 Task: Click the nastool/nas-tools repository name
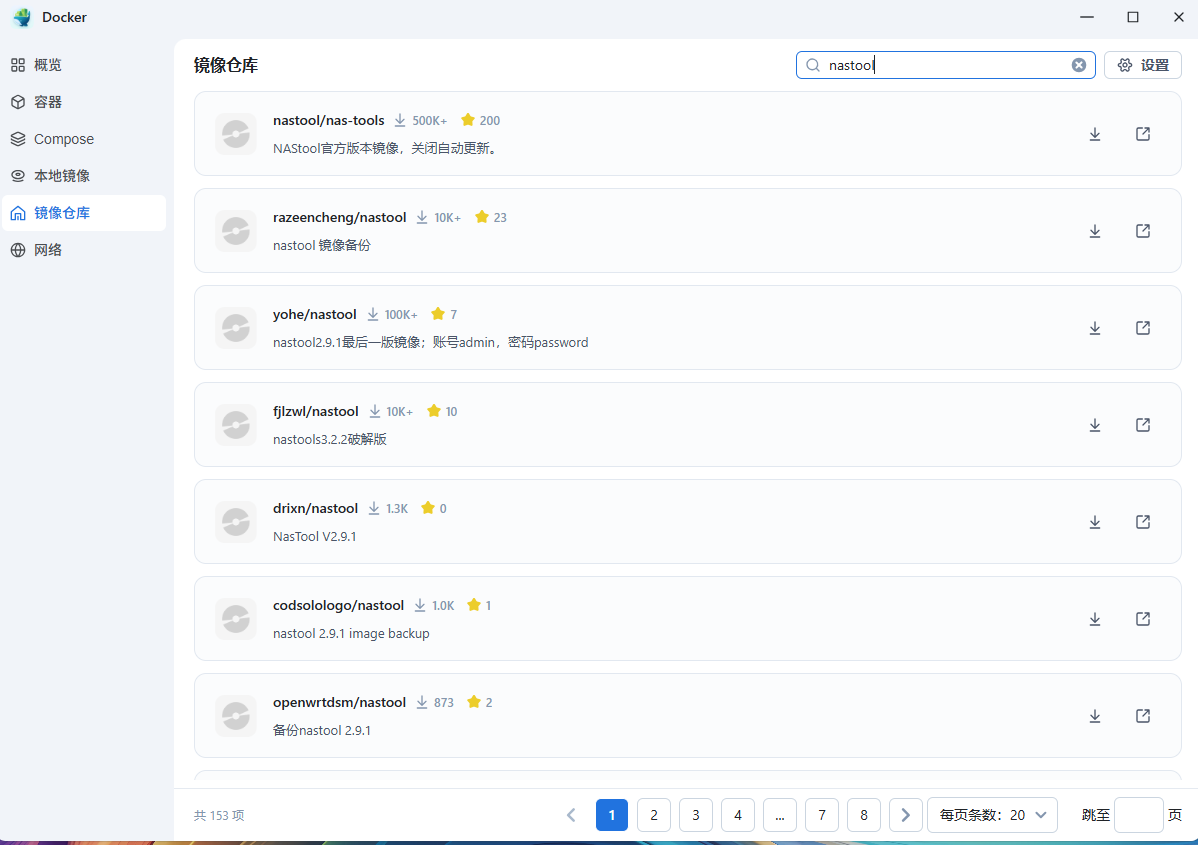(x=329, y=120)
